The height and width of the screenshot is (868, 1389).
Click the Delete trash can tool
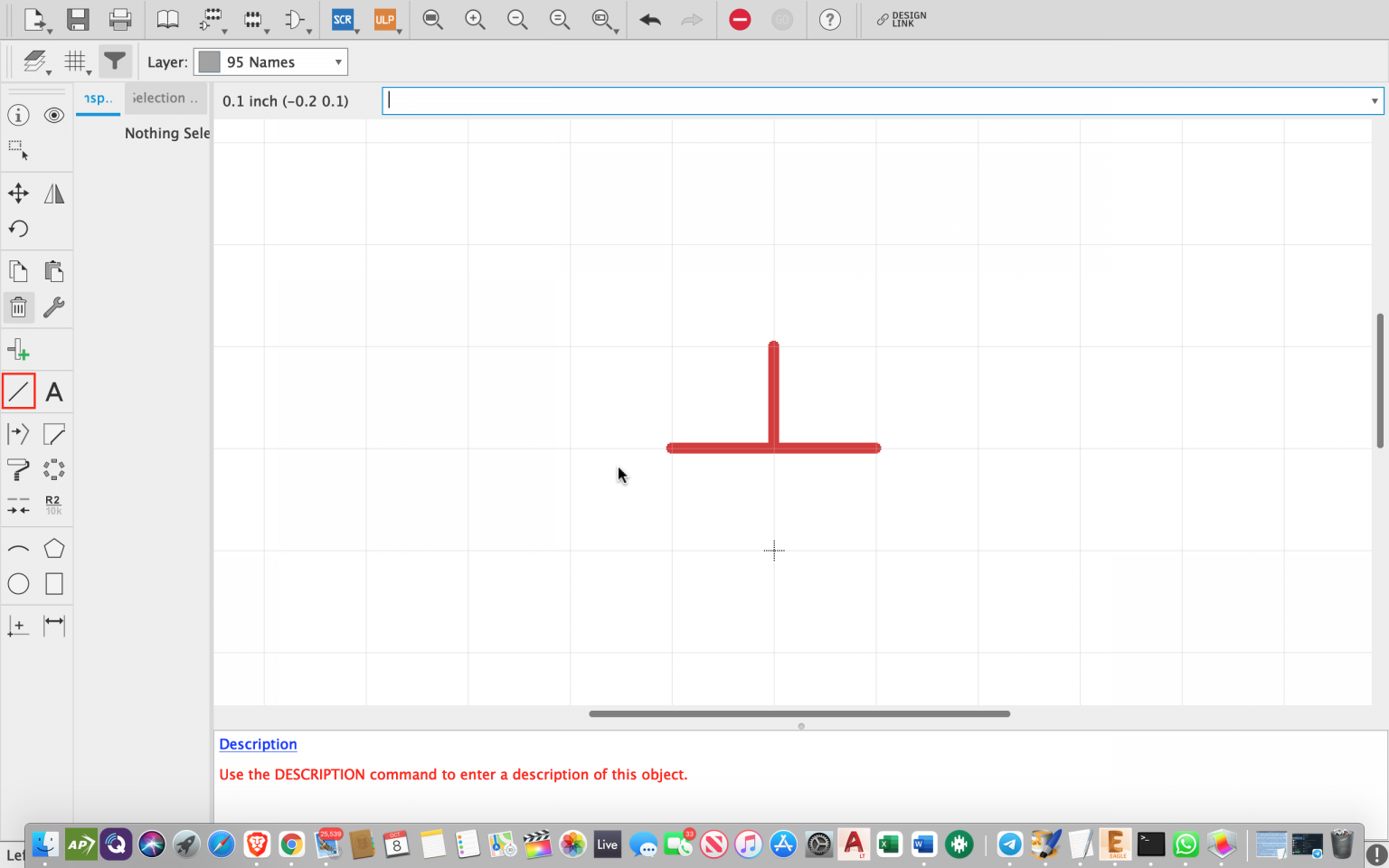pyautogui.click(x=18, y=307)
